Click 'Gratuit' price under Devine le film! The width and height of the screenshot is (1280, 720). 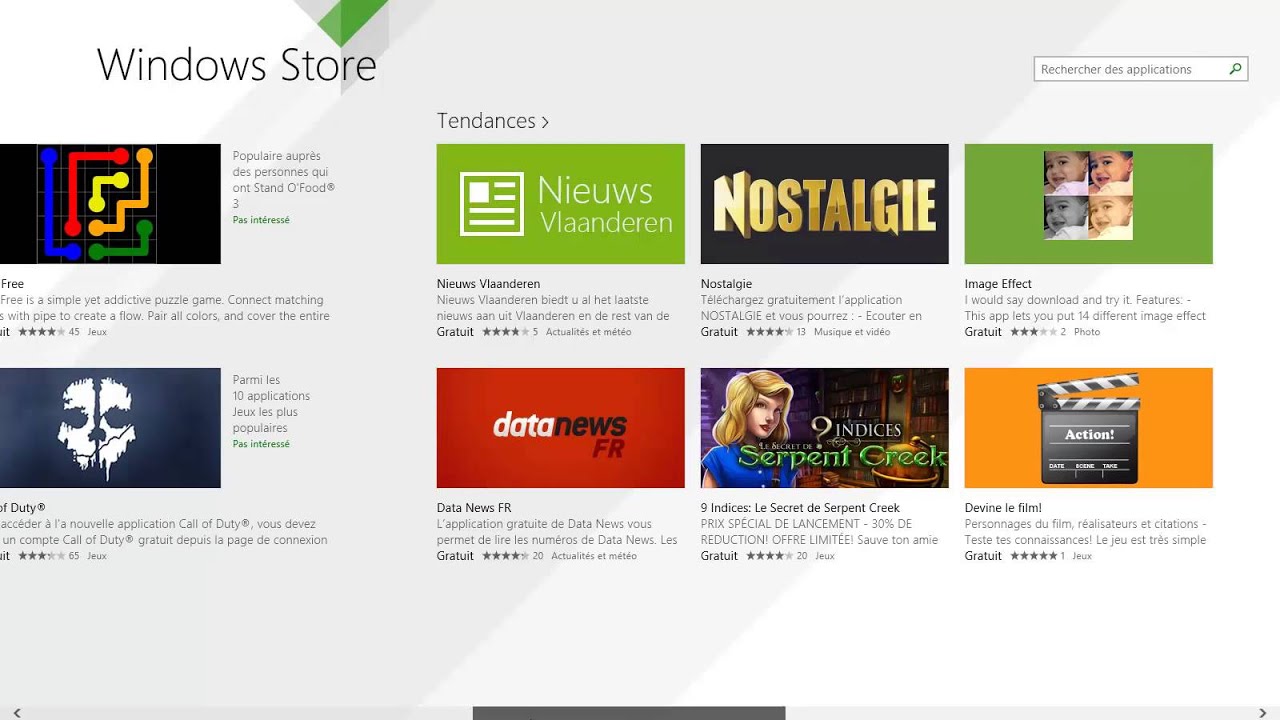point(983,556)
